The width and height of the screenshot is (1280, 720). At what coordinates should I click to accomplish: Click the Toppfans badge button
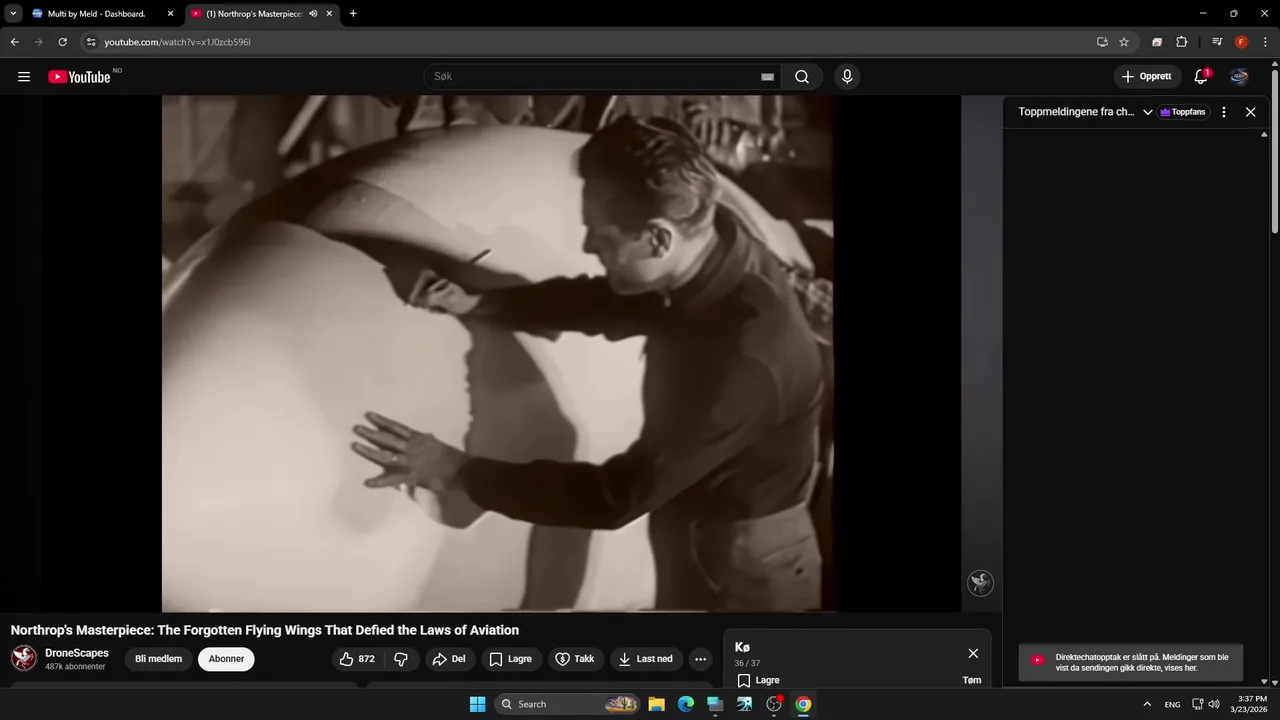[1184, 112]
